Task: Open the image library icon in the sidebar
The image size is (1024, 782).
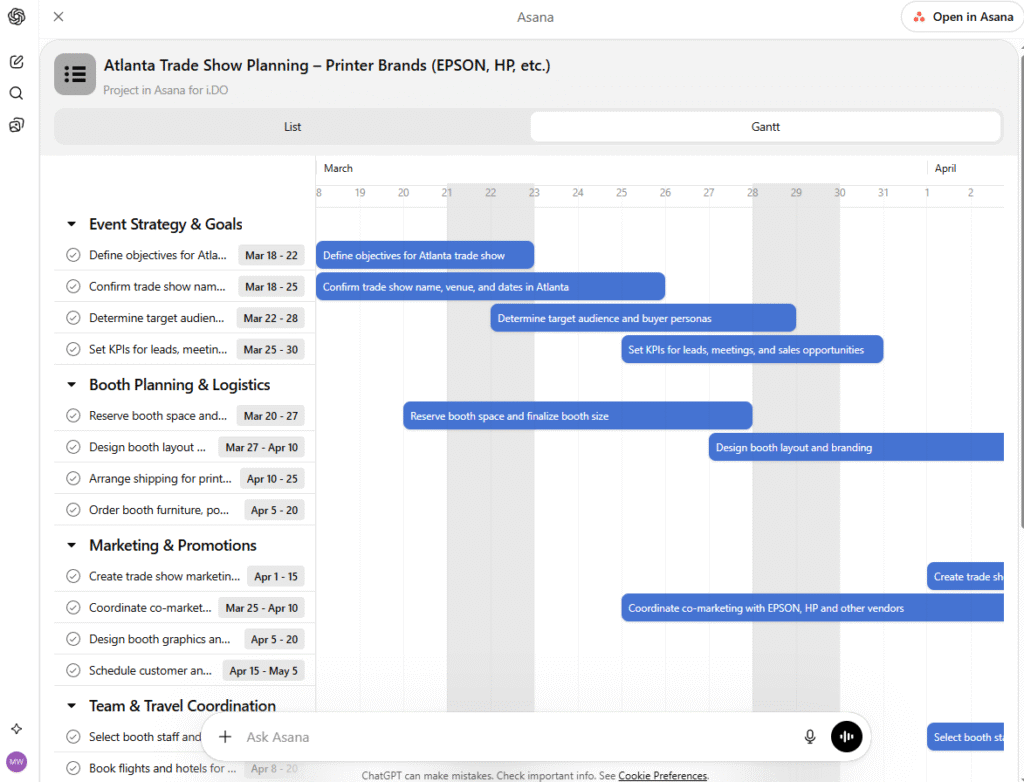Action: (16, 124)
